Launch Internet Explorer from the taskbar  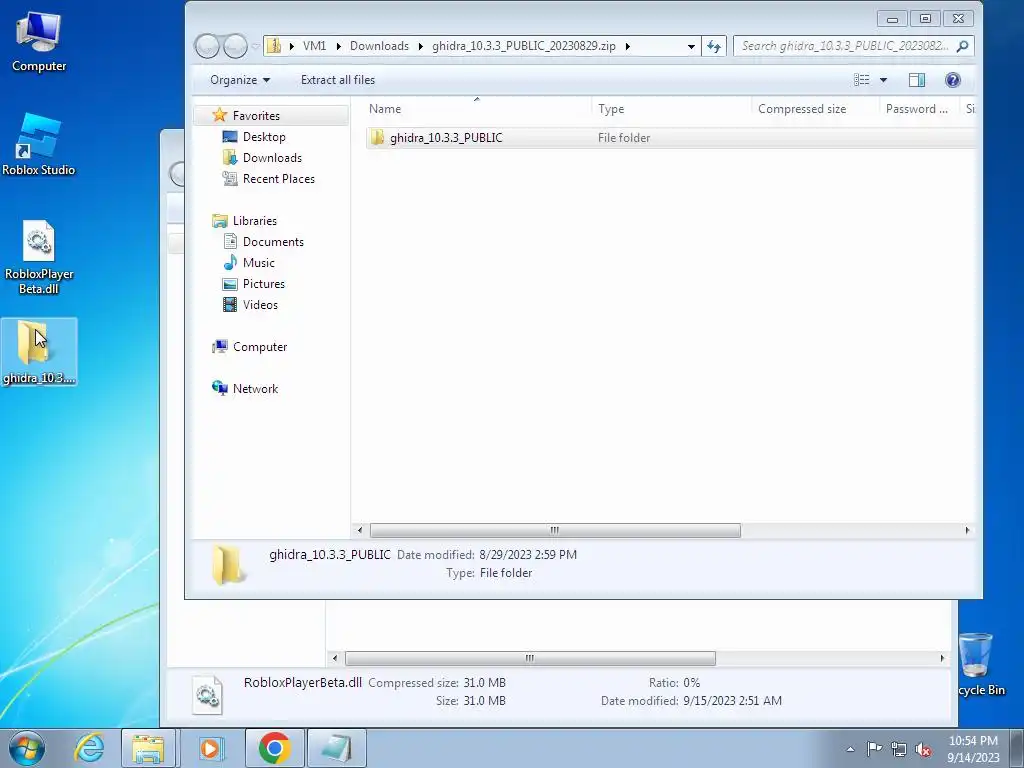(x=89, y=748)
